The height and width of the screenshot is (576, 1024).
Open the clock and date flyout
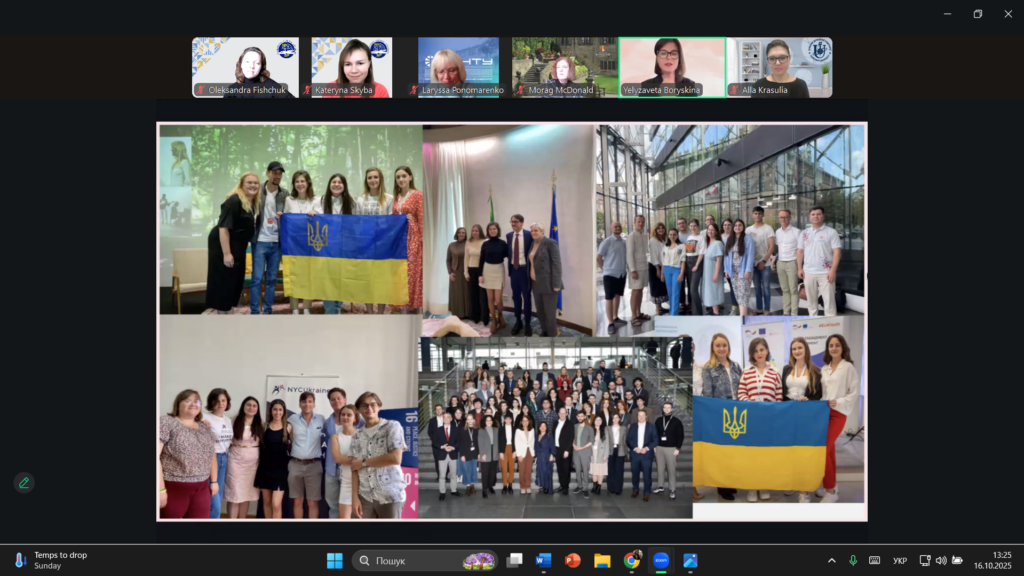[x=1001, y=560]
